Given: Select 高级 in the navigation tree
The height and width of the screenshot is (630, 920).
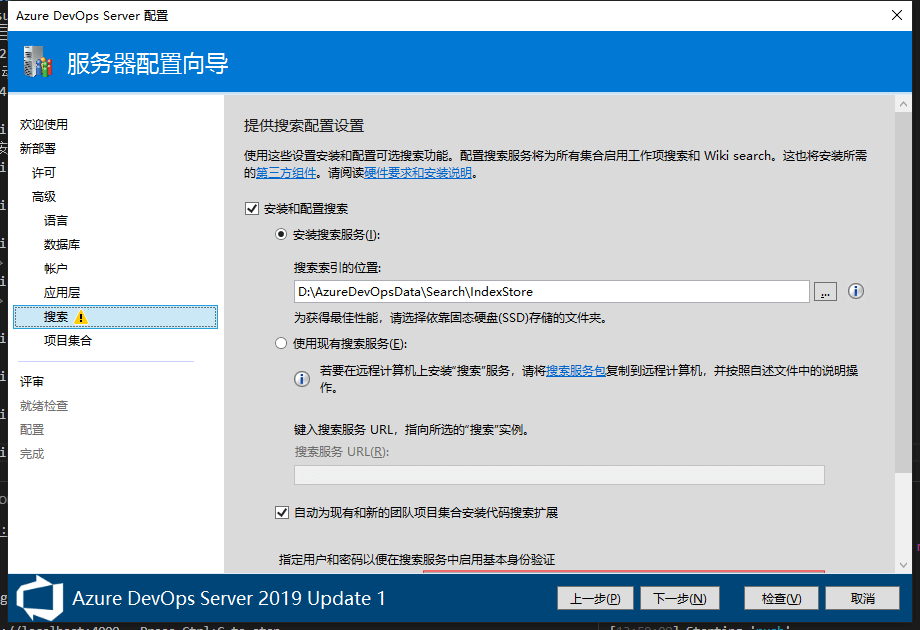Looking at the screenshot, I should coord(44,197).
